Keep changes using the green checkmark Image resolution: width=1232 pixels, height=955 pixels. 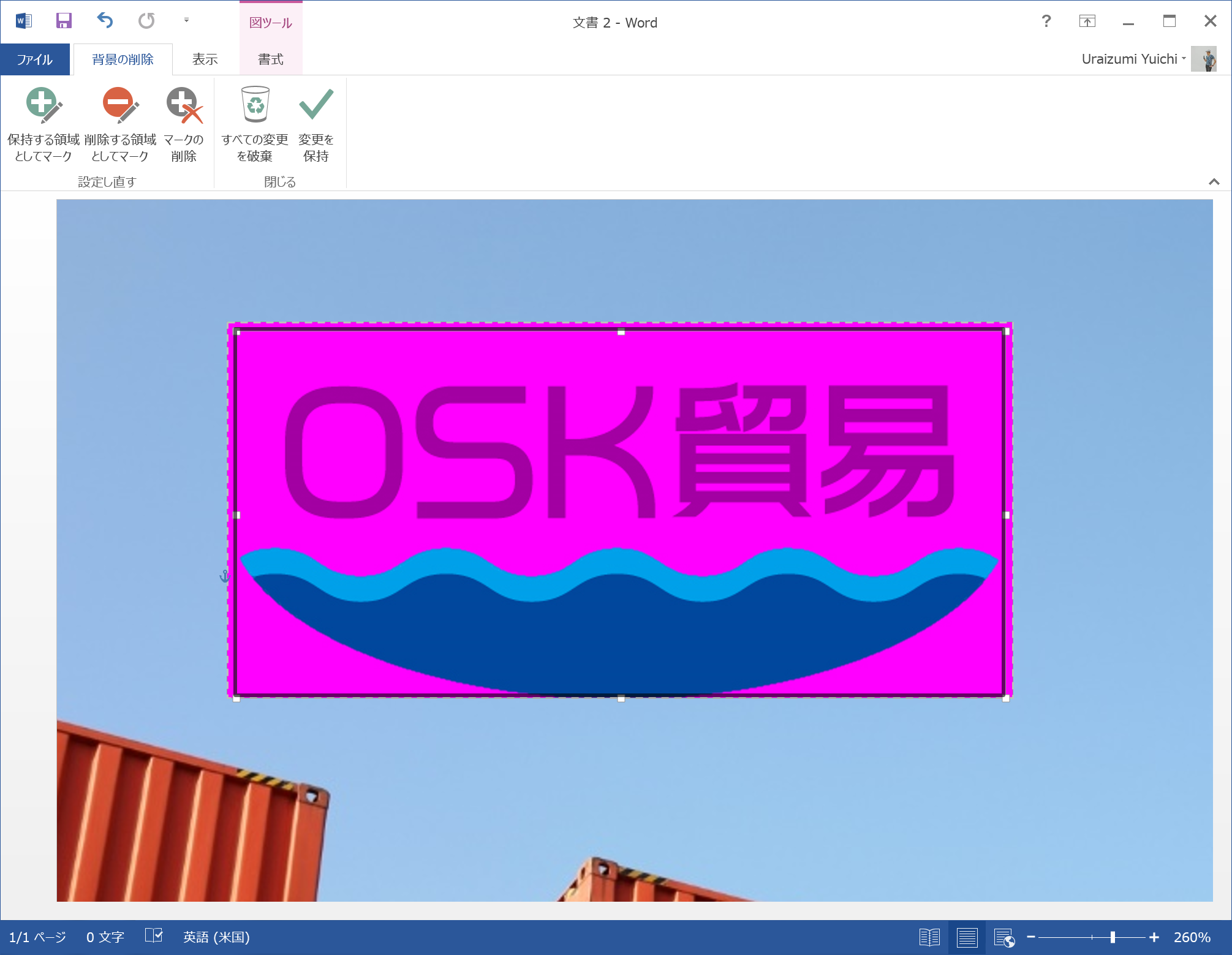click(x=316, y=105)
